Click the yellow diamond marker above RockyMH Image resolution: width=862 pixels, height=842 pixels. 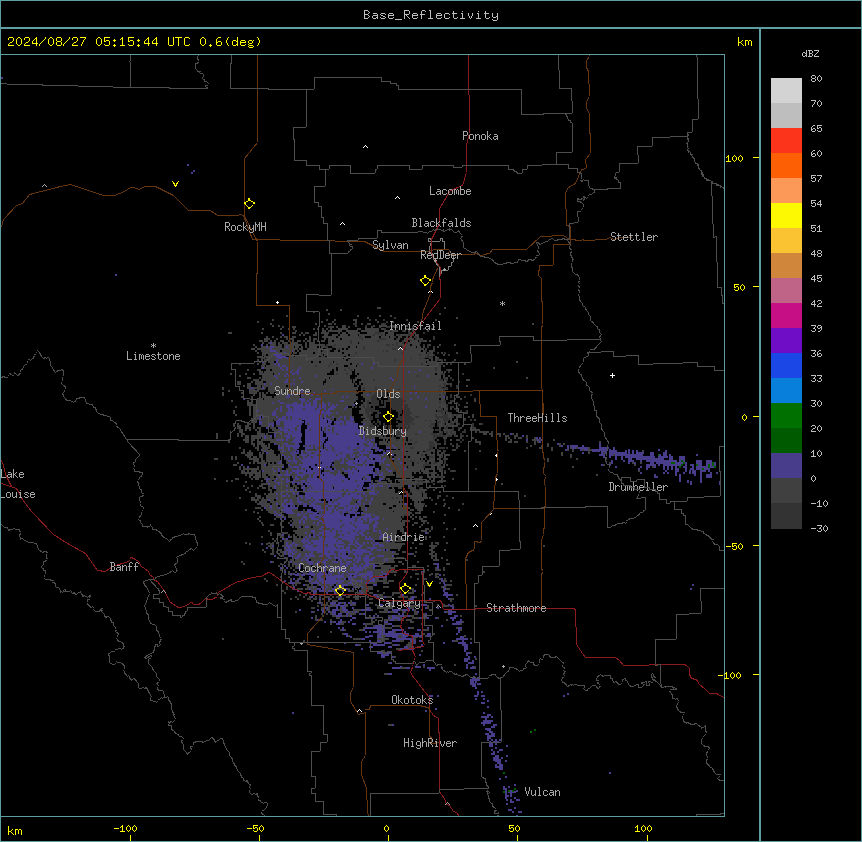[x=249, y=203]
